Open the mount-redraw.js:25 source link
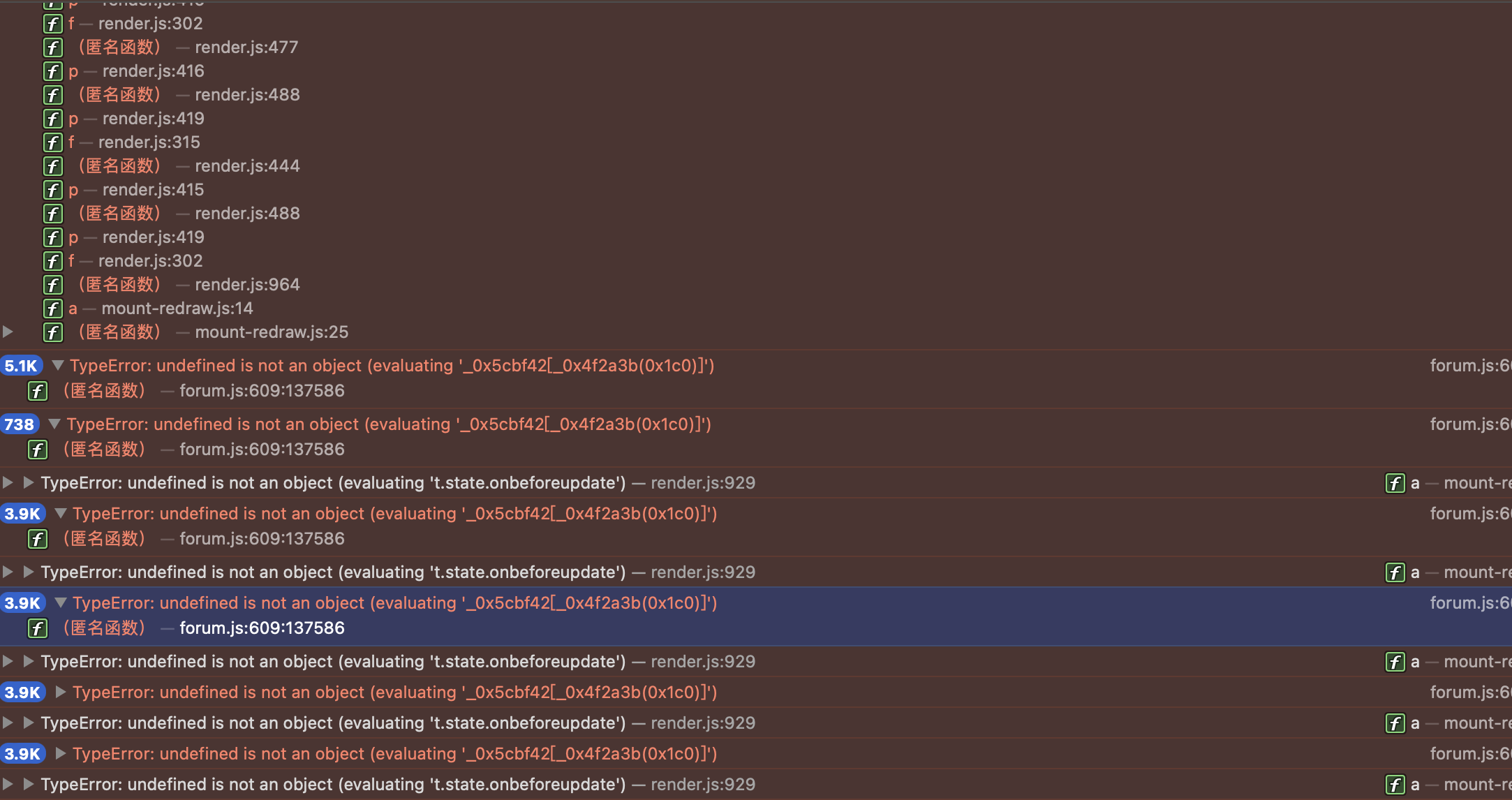 [x=272, y=332]
